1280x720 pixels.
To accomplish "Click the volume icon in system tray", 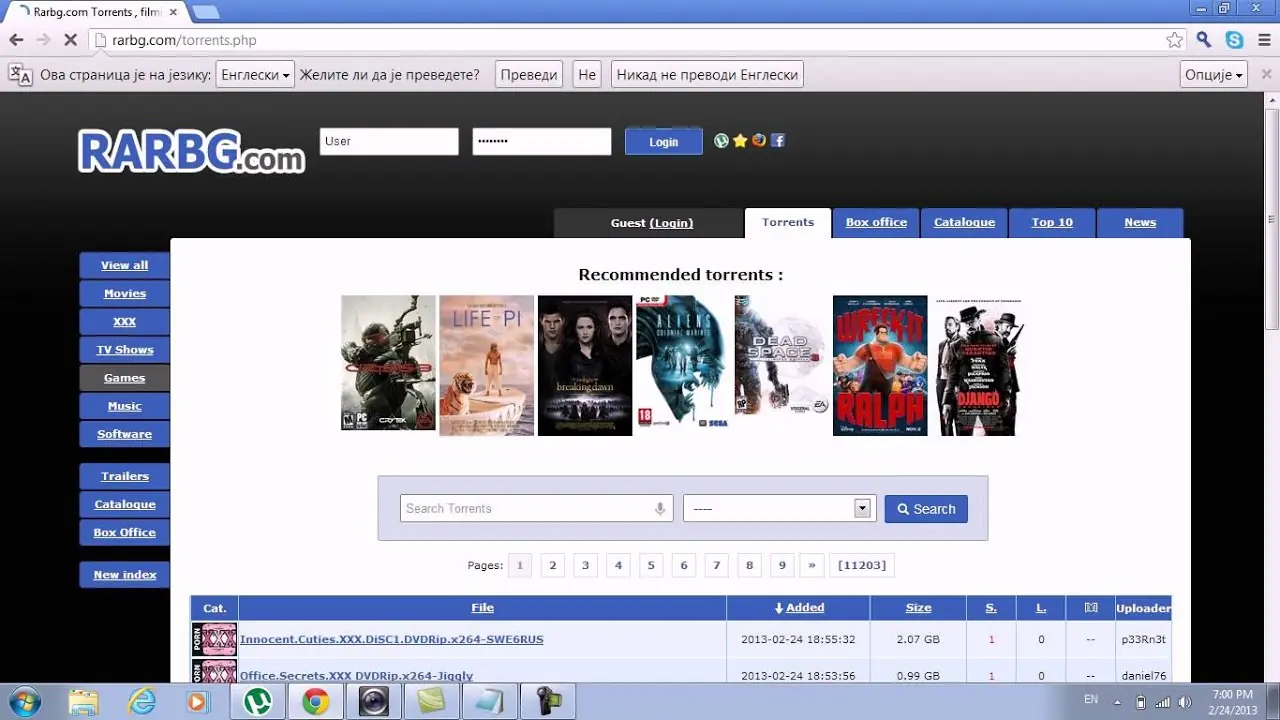I will coord(1185,701).
